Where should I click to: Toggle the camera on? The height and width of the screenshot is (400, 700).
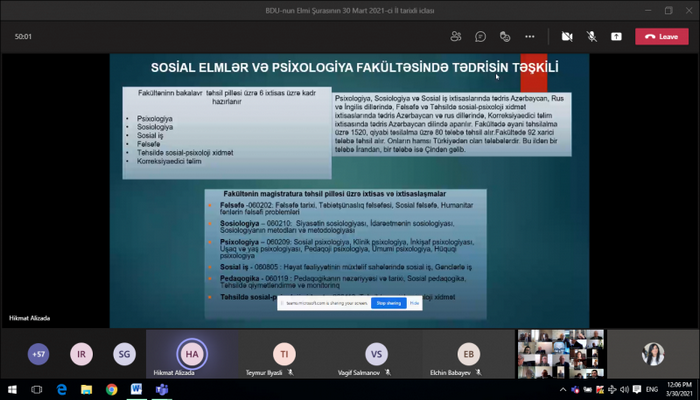click(567, 36)
